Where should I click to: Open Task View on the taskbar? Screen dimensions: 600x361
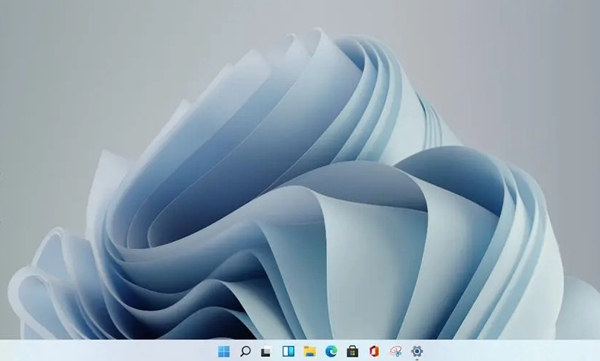pos(266,351)
